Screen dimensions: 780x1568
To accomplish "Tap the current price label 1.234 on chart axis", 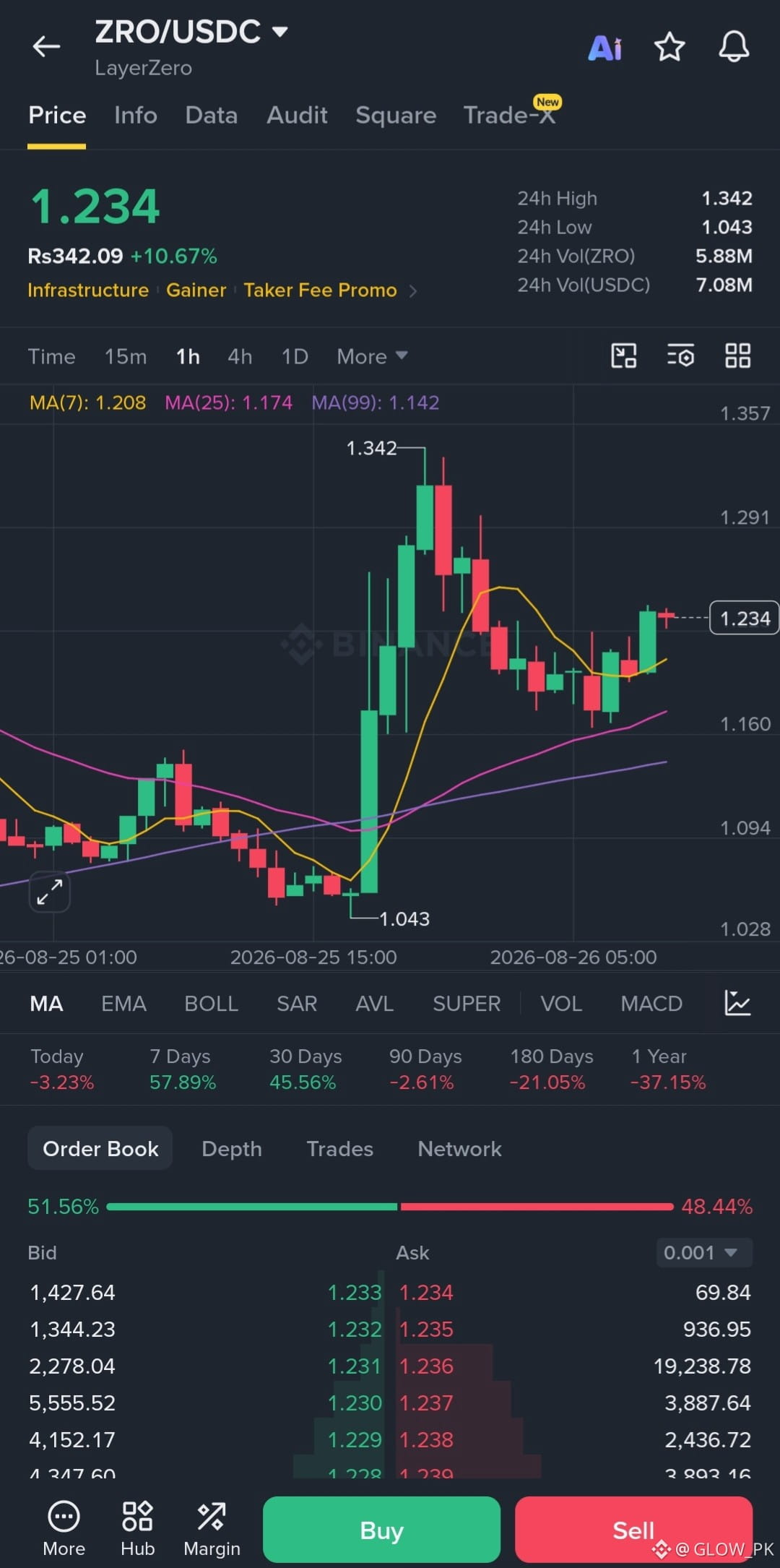I will pos(744,618).
